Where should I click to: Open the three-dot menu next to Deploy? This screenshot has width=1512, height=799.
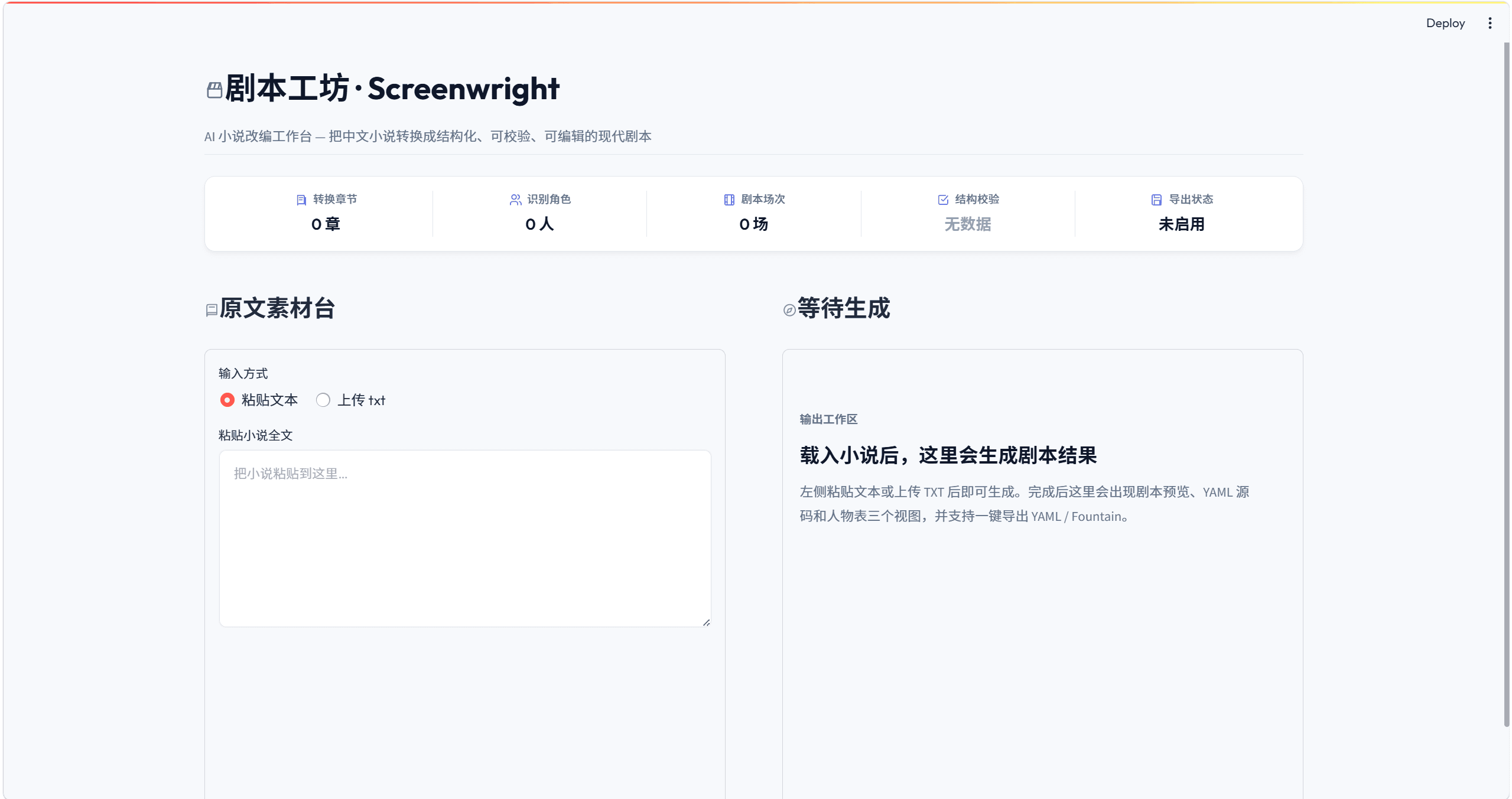point(1490,23)
